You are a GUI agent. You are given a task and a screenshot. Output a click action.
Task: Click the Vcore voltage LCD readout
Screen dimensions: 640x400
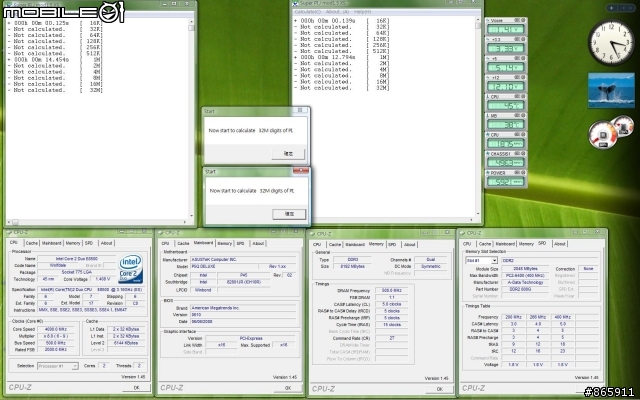(505, 29)
